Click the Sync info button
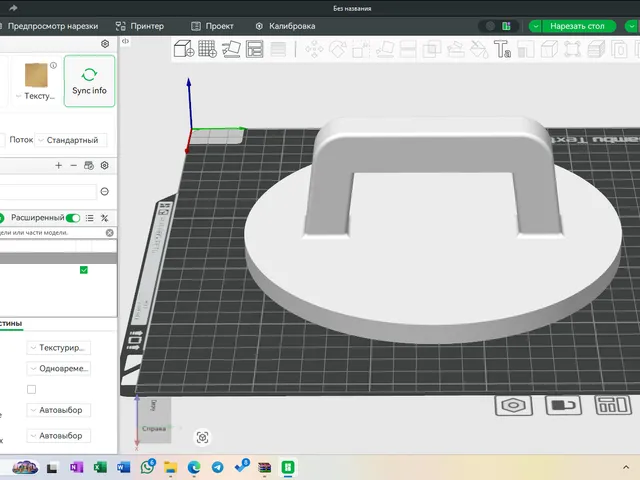The height and width of the screenshot is (480, 640). click(x=89, y=81)
